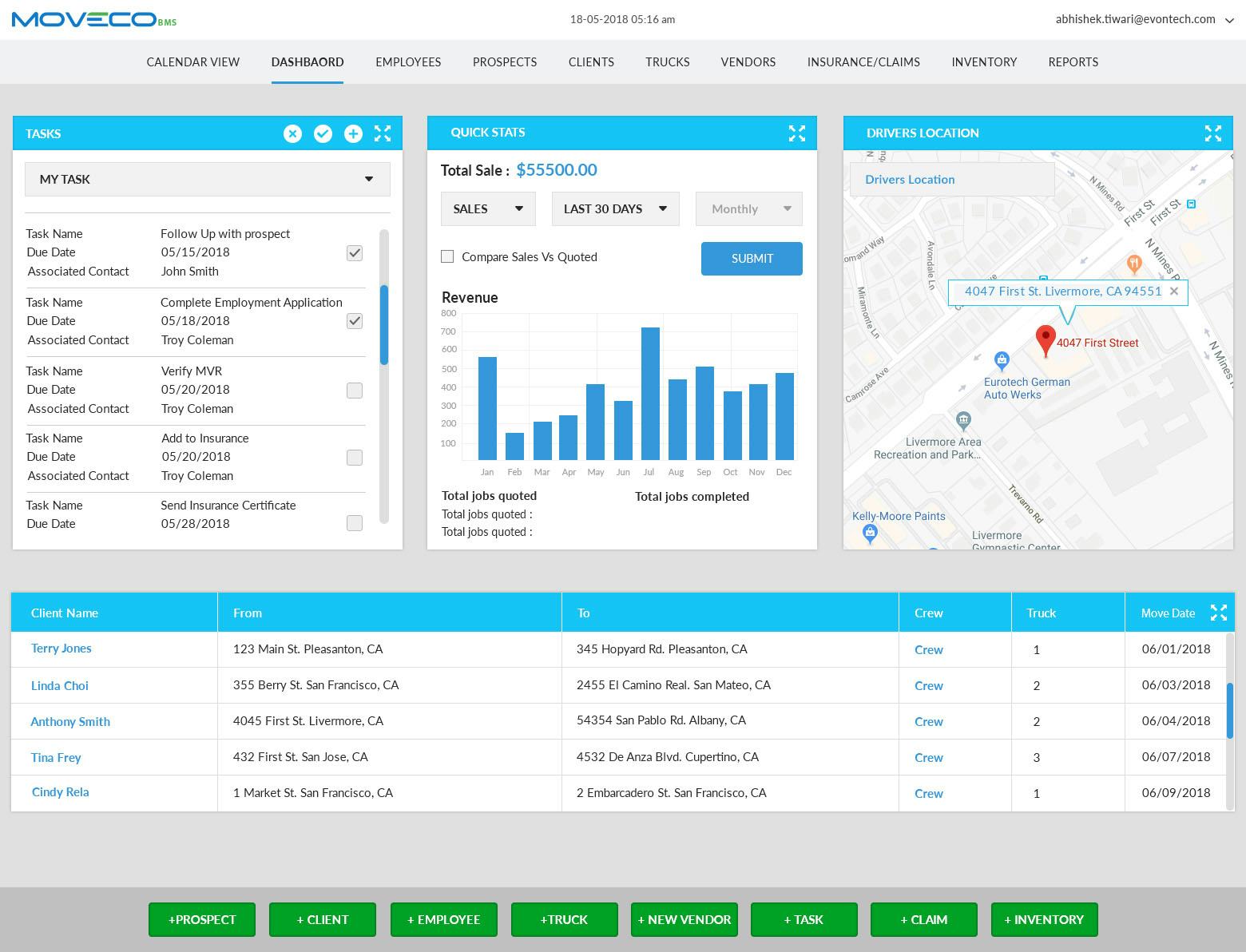This screenshot has width=1246, height=952.
Task: Click the checkmark icon in Tasks header
Action: pyautogui.click(x=323, y=133)
